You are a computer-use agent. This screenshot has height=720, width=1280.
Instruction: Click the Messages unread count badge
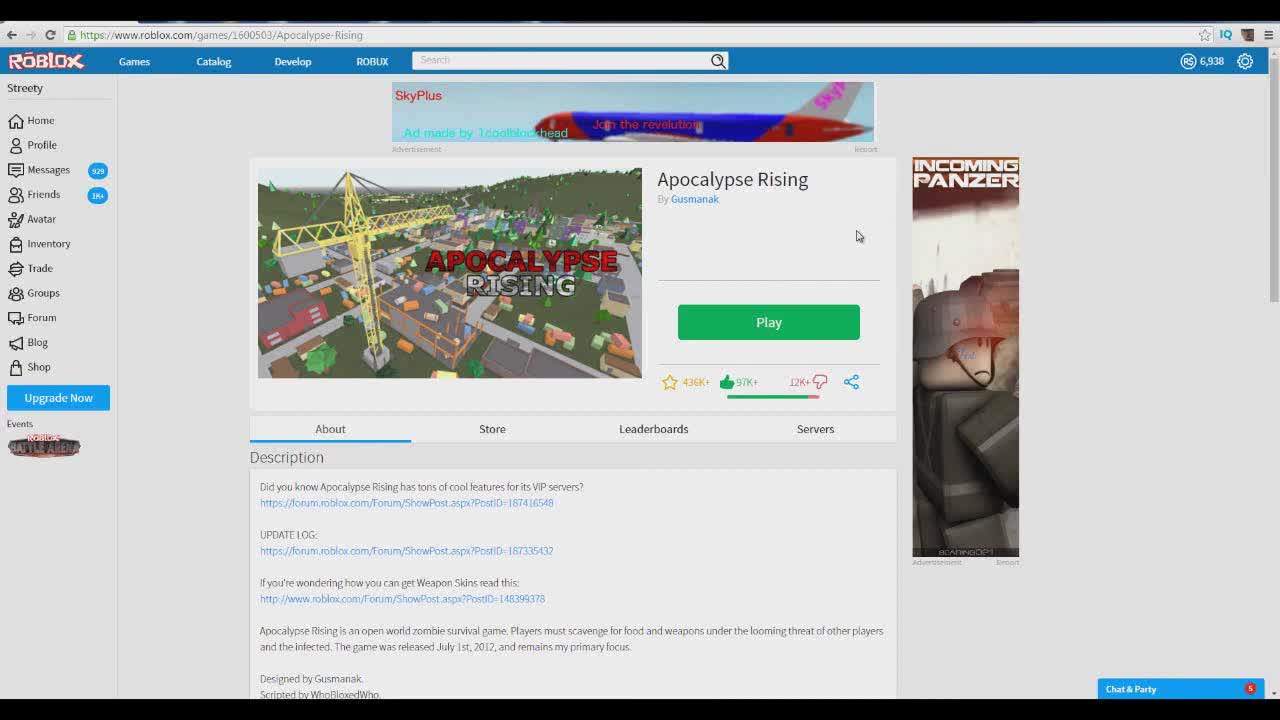[x=98, y=171]
